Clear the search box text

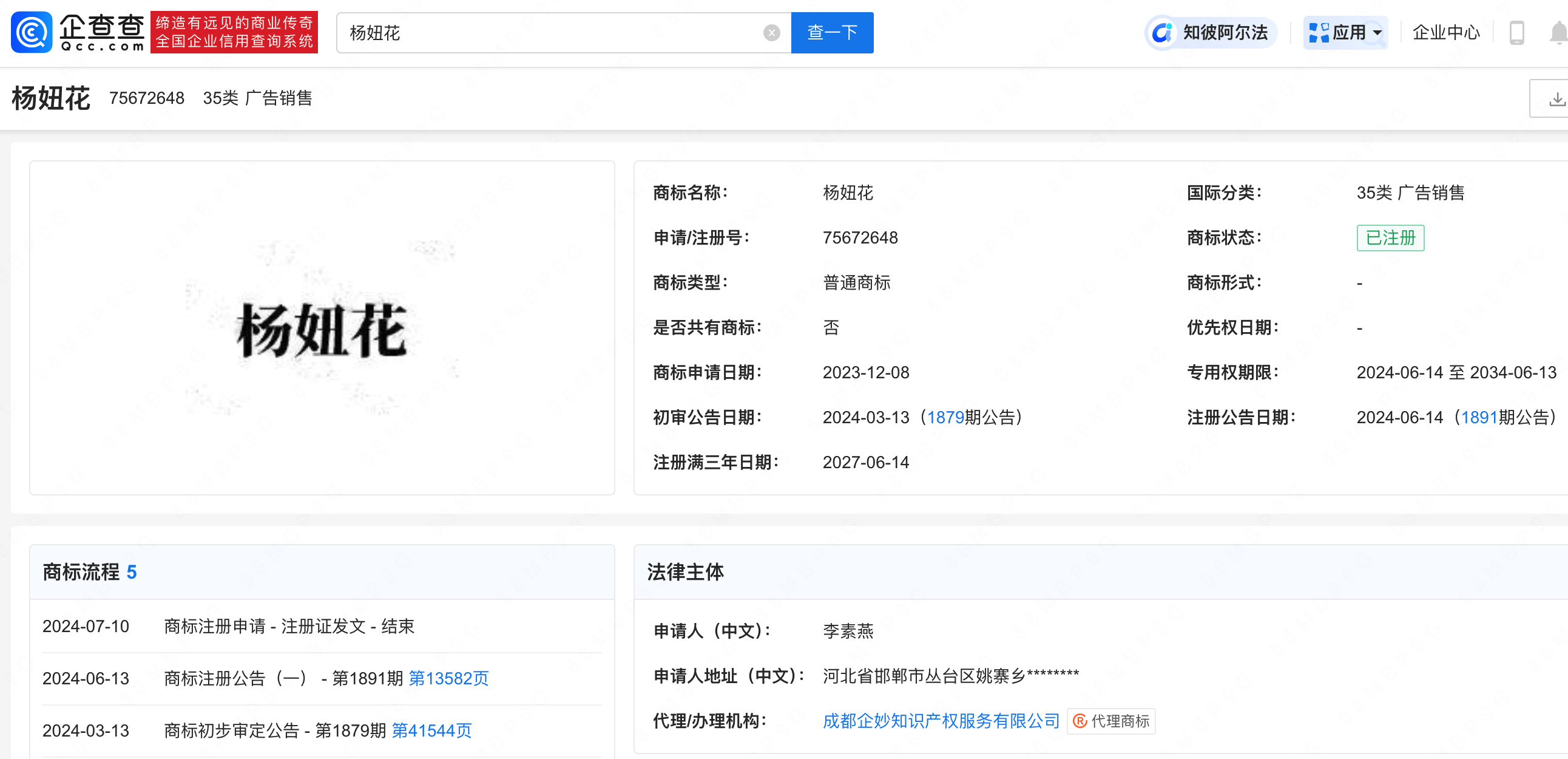click(x=771, y=33)
